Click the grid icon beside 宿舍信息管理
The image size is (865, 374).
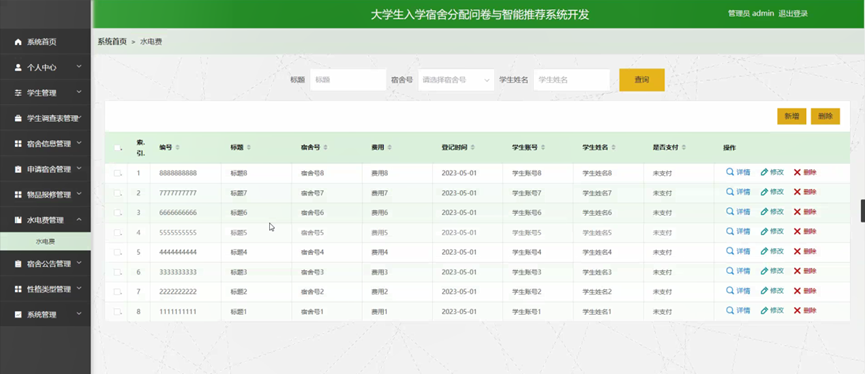[x=18, y=143]
